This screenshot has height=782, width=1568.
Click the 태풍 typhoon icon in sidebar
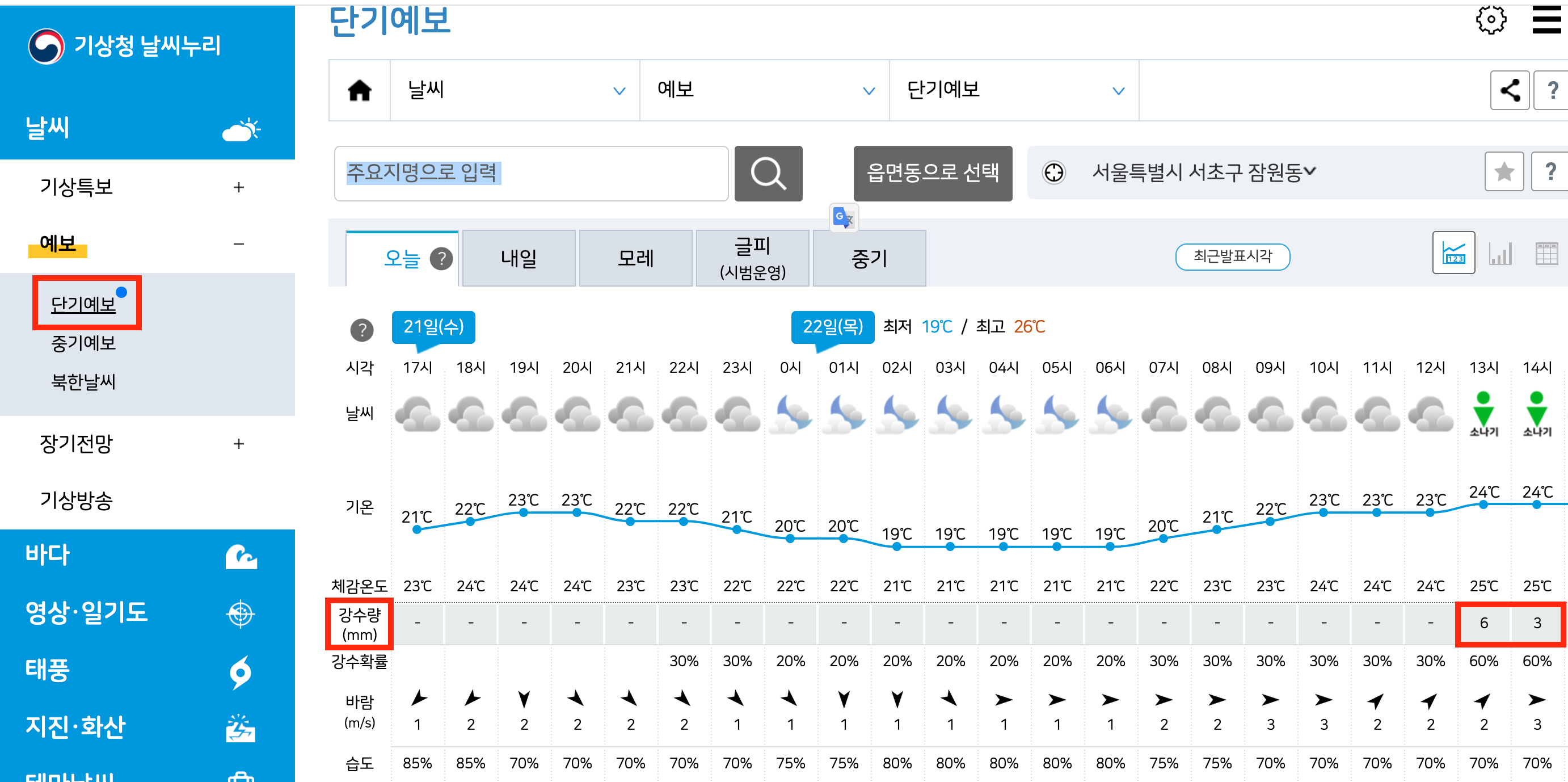(x=241, y=671)
